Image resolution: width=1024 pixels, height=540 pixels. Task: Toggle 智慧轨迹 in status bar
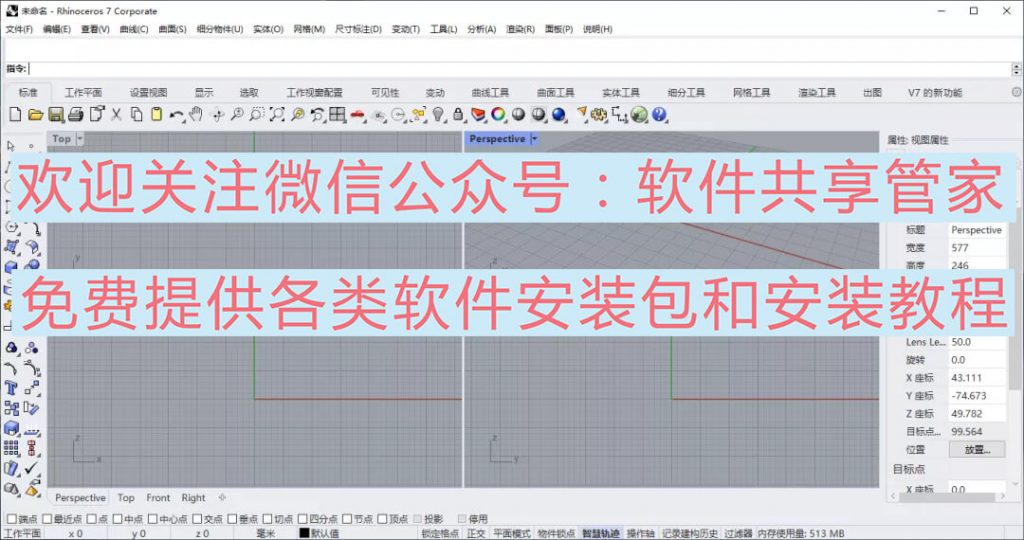601,533
